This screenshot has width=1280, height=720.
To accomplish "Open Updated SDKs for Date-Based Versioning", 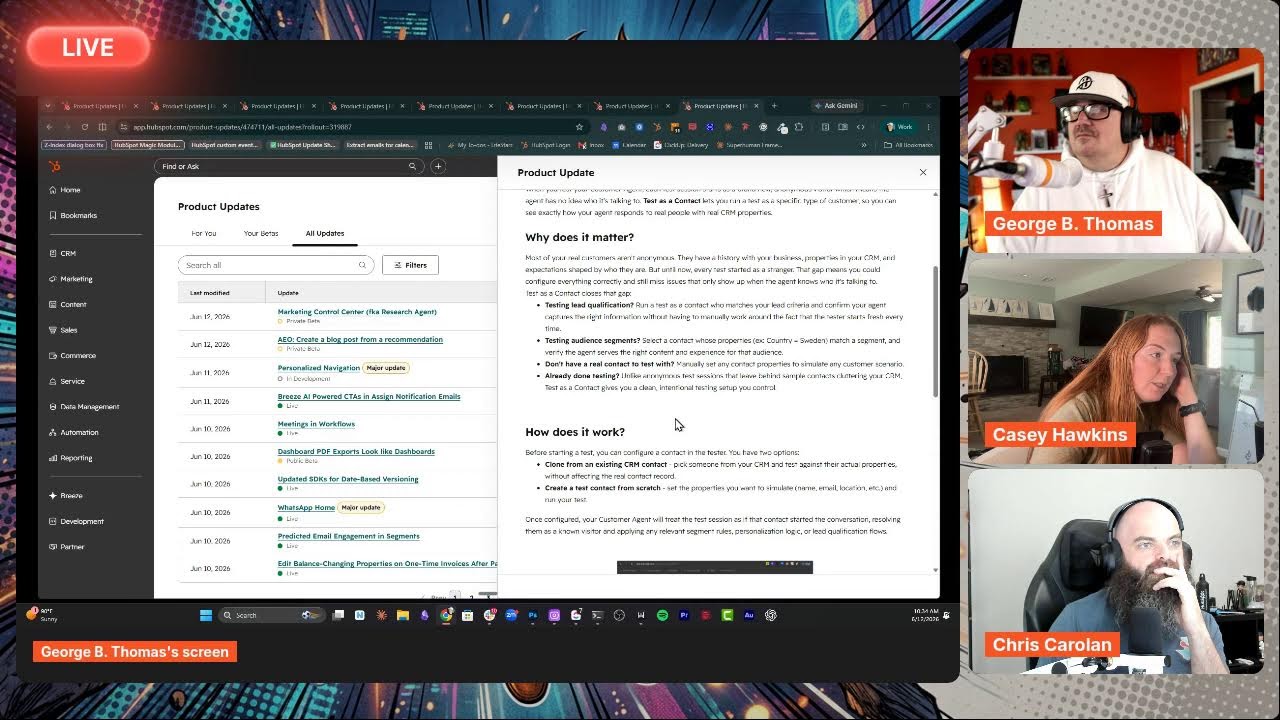I will (x=348, y=479).
